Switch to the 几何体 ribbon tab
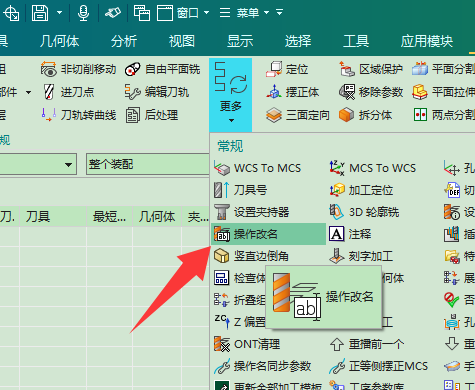The image size is (475, 390). (59, 41)
